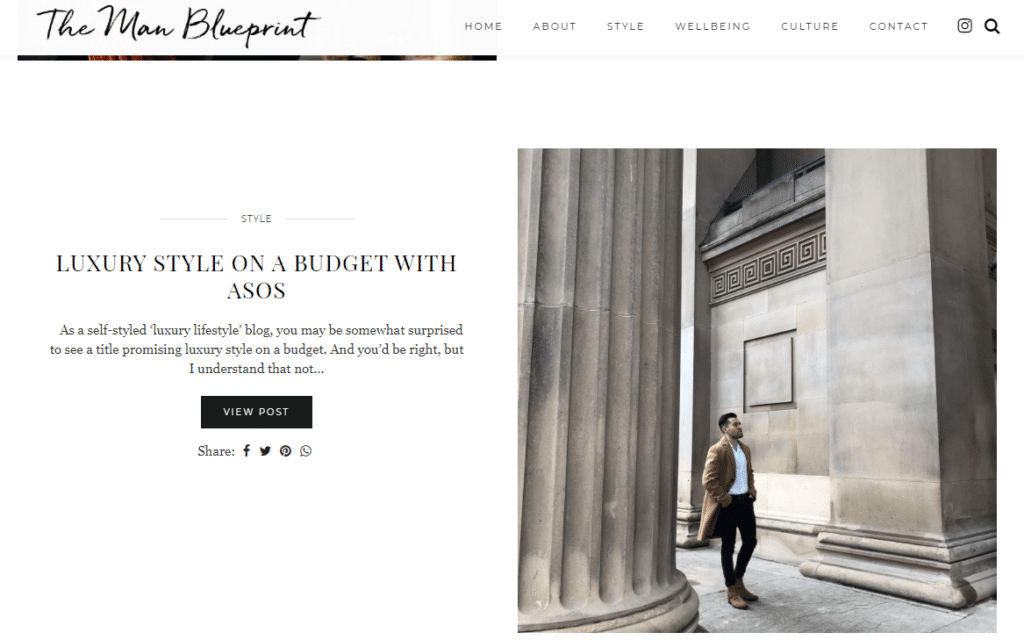Screen dimensions: 1024x640
Task: Navigate to the Contact page
Action: click(898, 26)
